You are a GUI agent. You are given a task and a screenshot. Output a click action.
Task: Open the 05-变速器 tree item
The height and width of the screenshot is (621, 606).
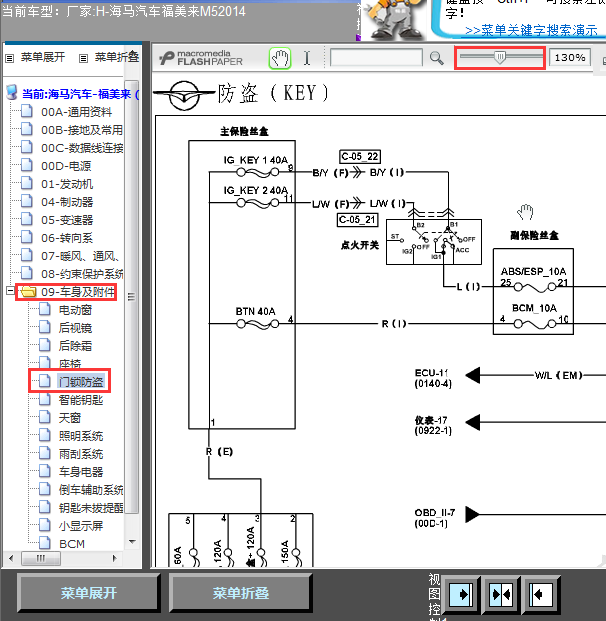67,220
